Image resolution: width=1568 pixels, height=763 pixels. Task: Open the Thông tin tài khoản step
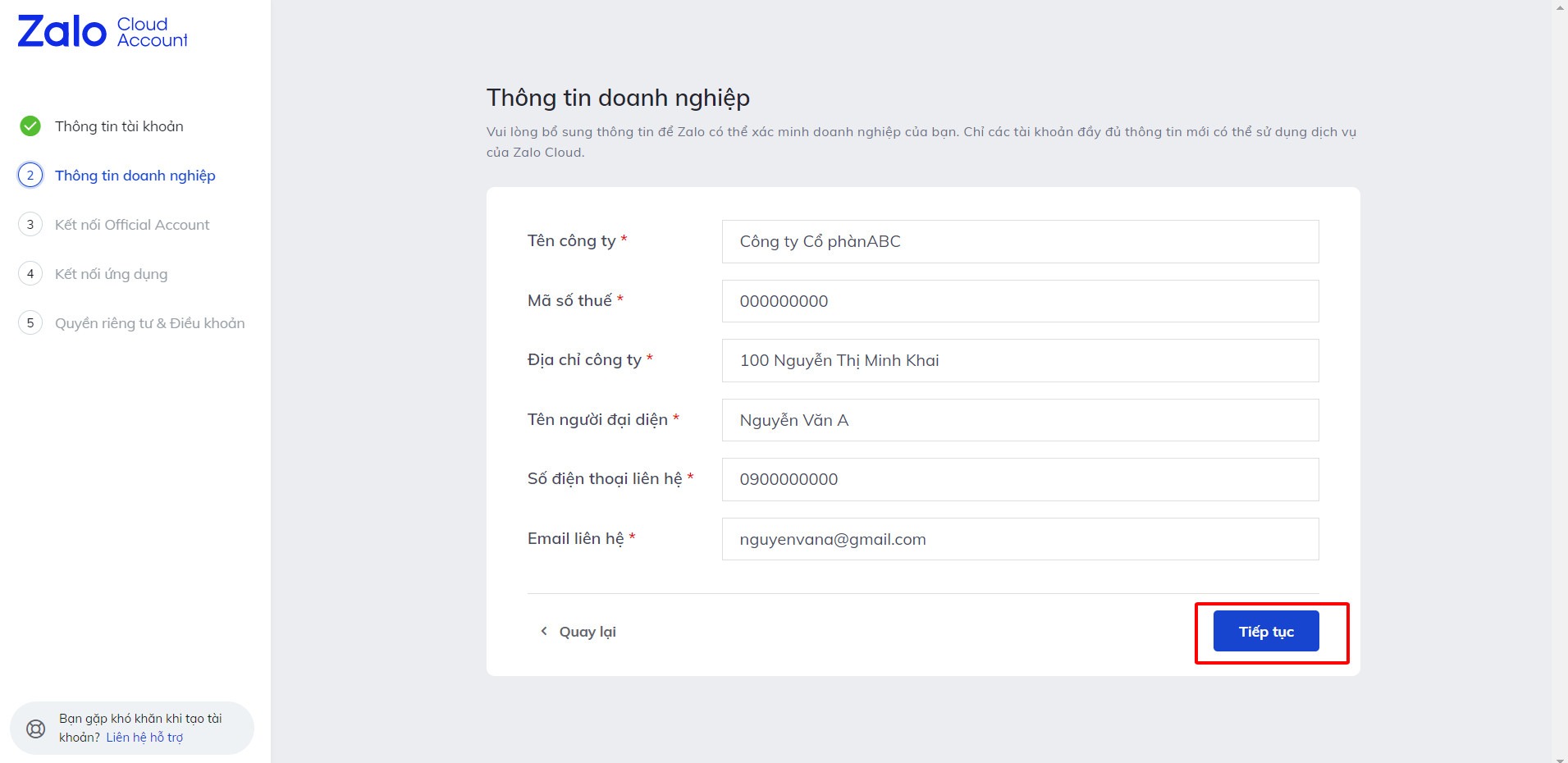tap(119, 126)
